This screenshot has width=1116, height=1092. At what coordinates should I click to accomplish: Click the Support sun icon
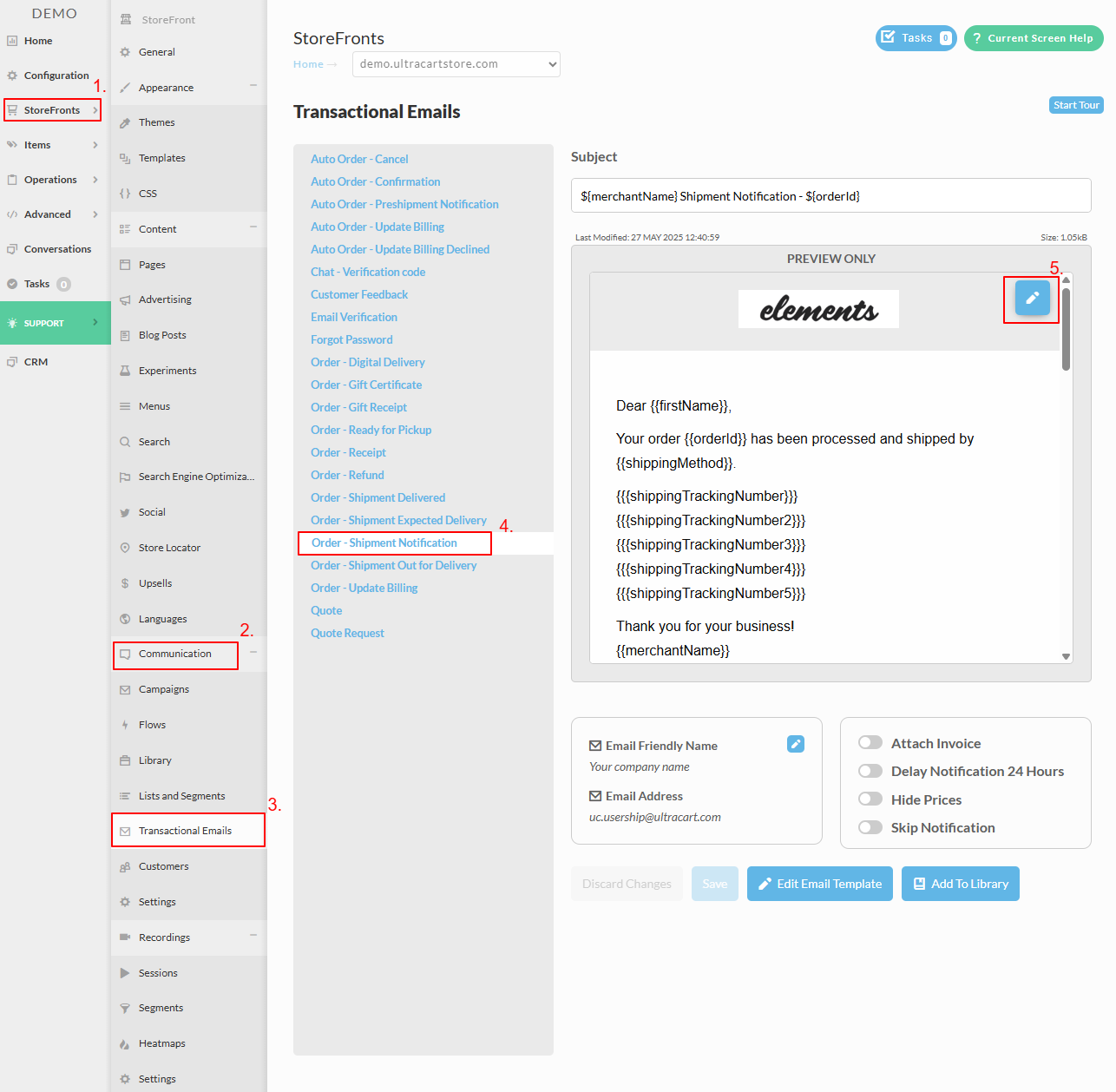[12, 323]
